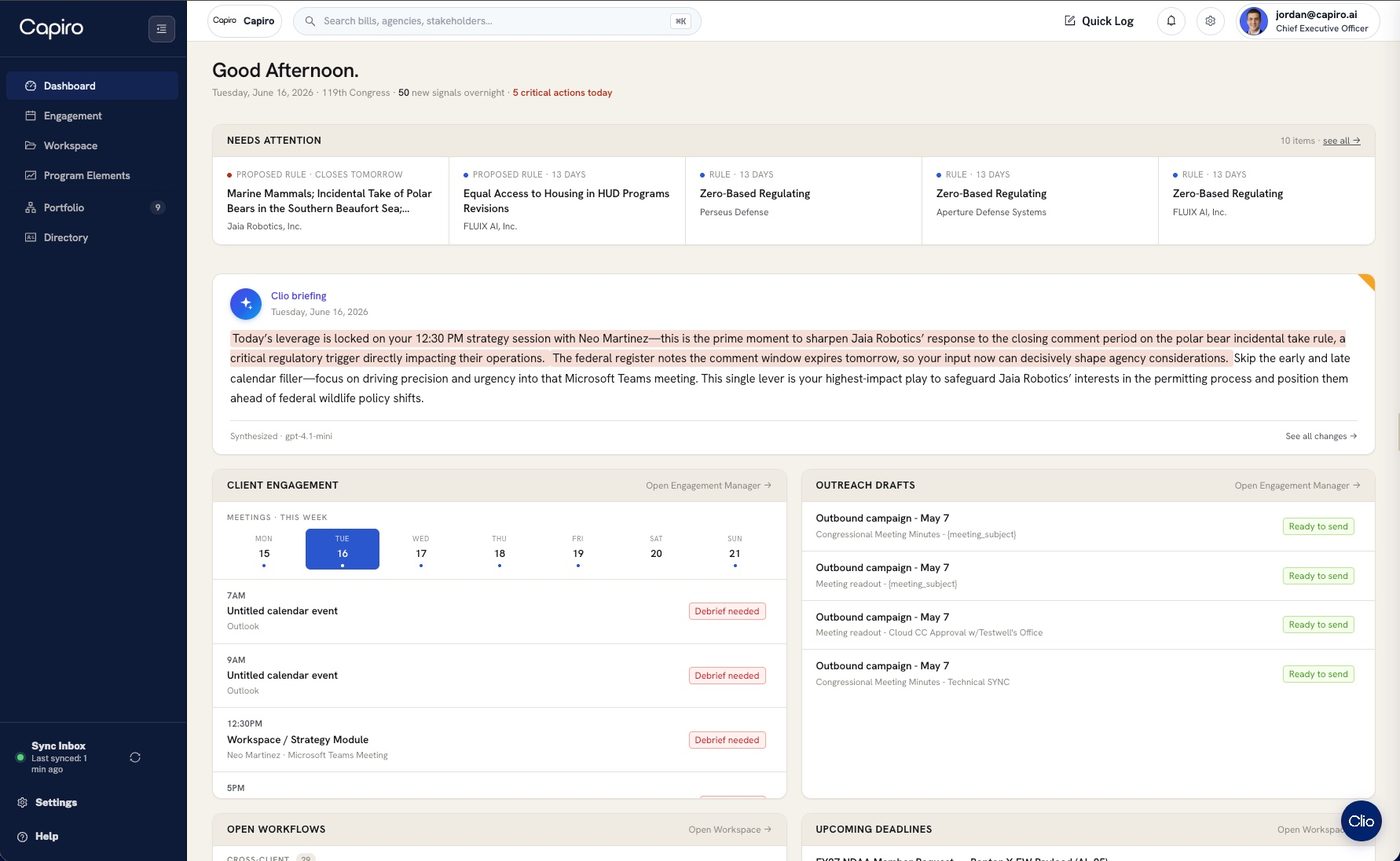Click the Sync Inbox status text
Image resolution: width=1400 pixels, height=861 pixels.
pos(58,746)
